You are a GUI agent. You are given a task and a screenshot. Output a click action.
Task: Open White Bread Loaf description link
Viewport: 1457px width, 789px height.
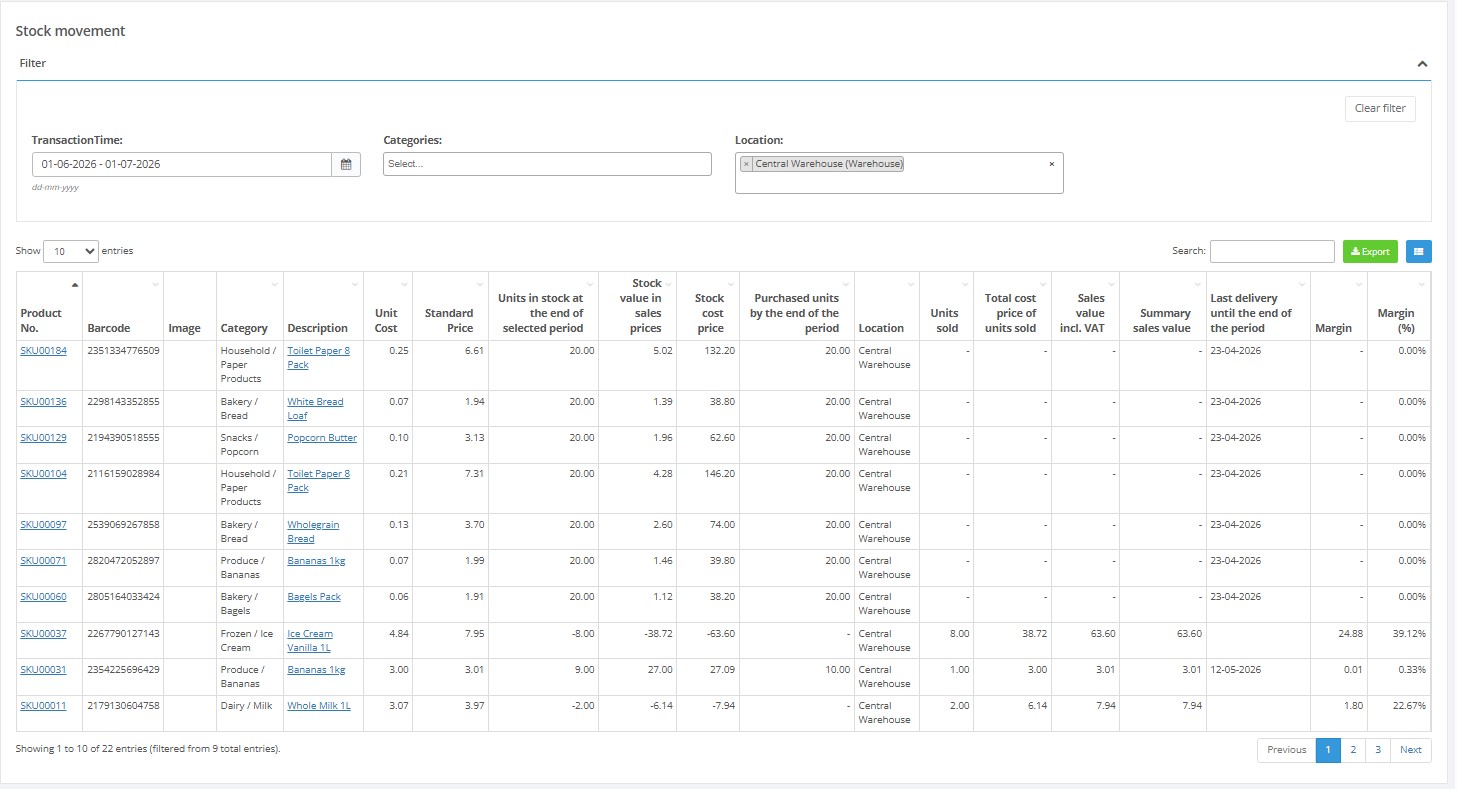(x=315, y=409)
